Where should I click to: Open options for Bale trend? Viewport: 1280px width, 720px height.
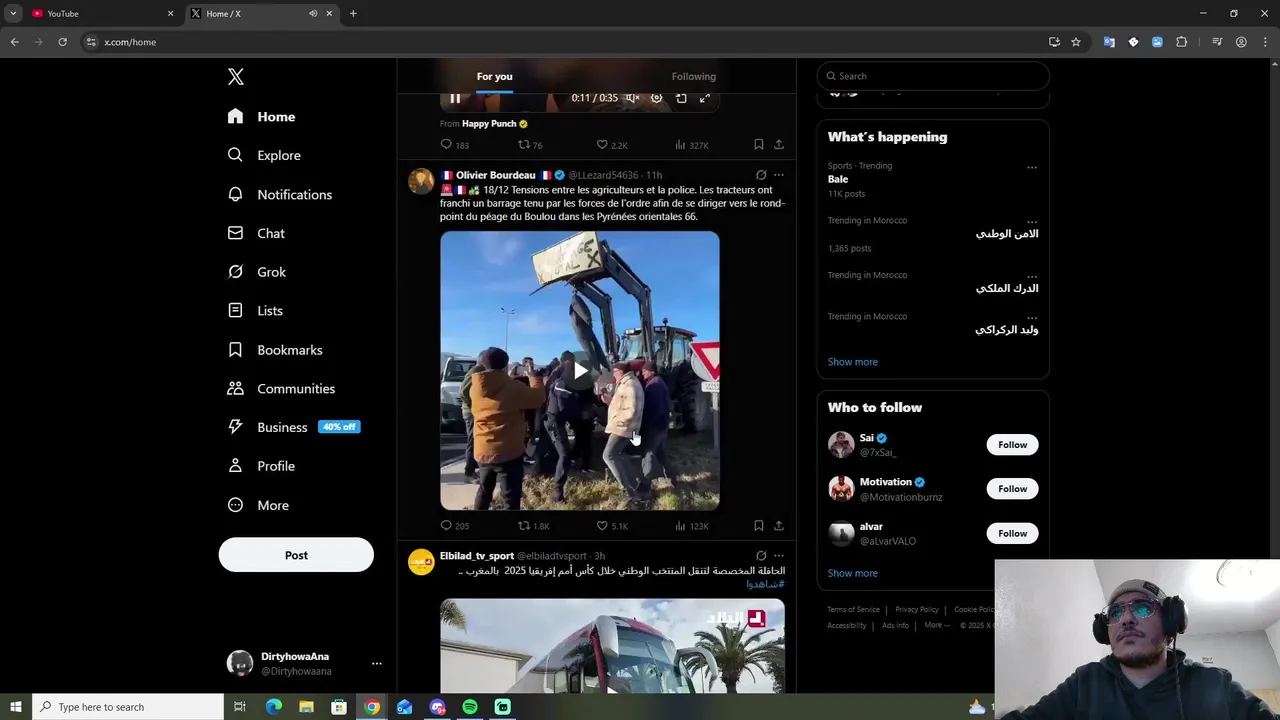click(1032, 167)
